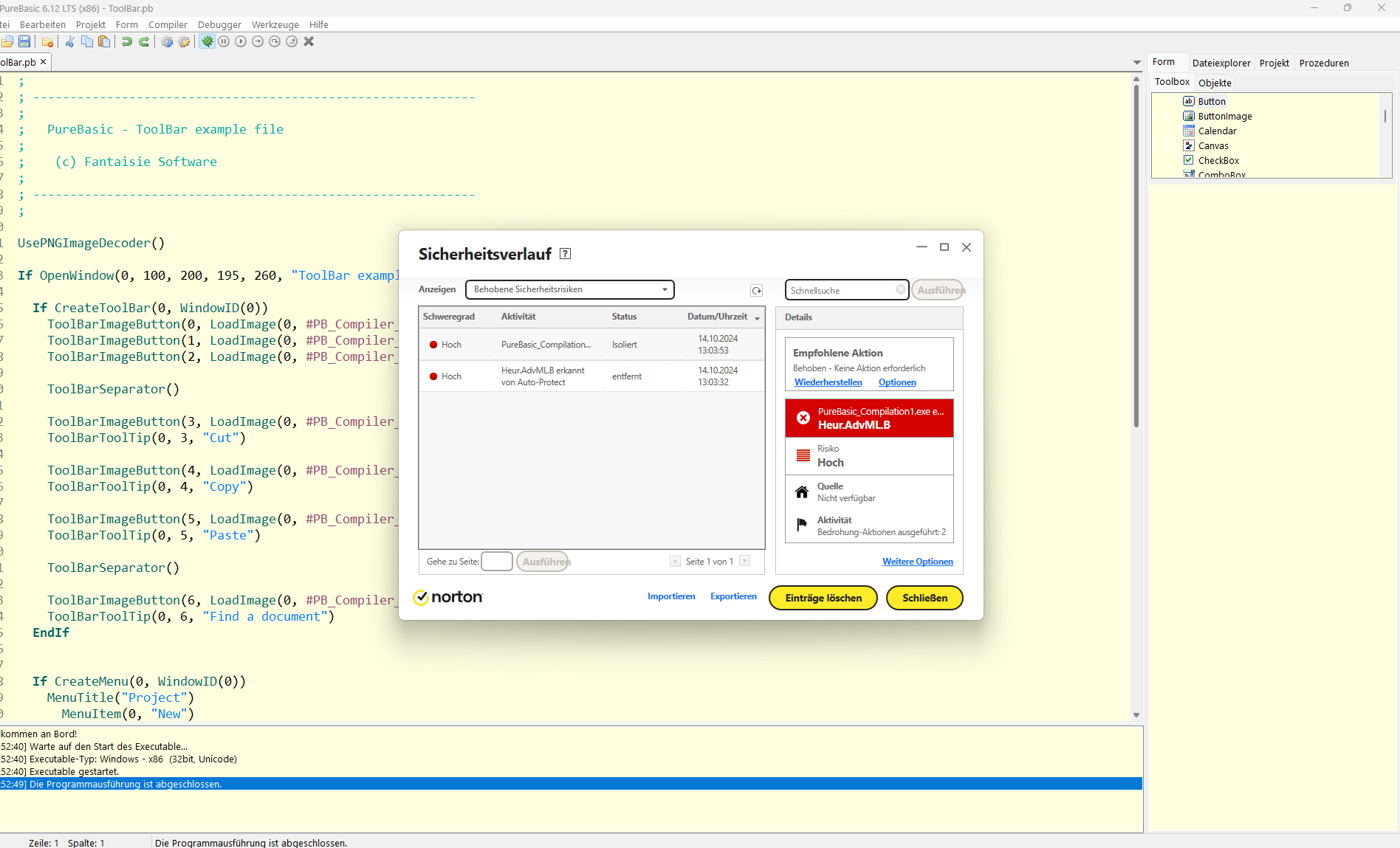Select the Heur.AdvML.B erkannt row

[x=591, y=376]
